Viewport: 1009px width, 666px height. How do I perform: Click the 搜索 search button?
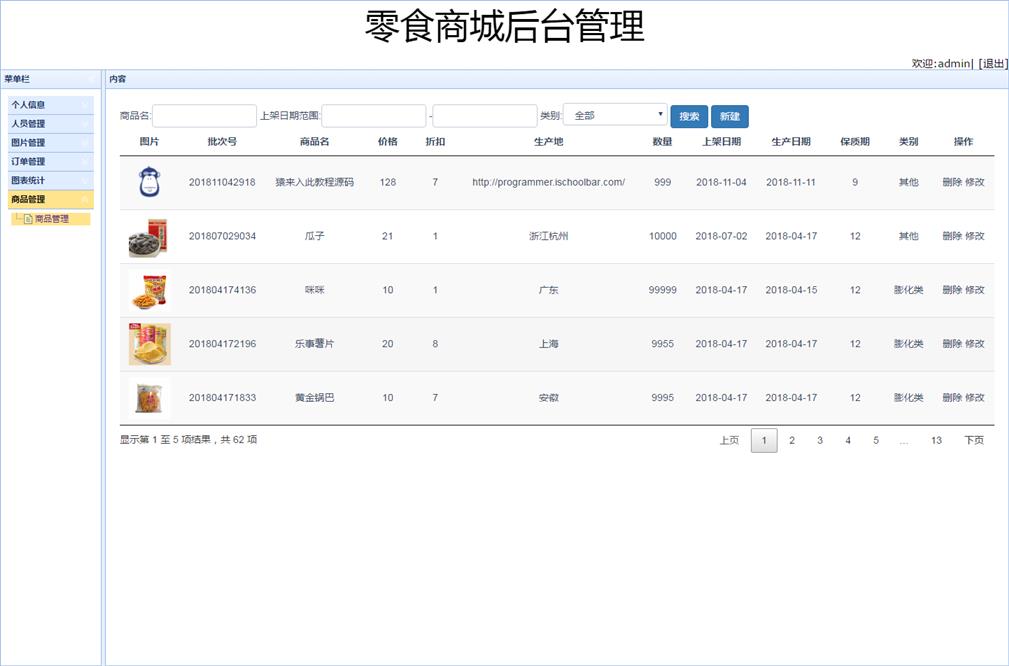689,116
